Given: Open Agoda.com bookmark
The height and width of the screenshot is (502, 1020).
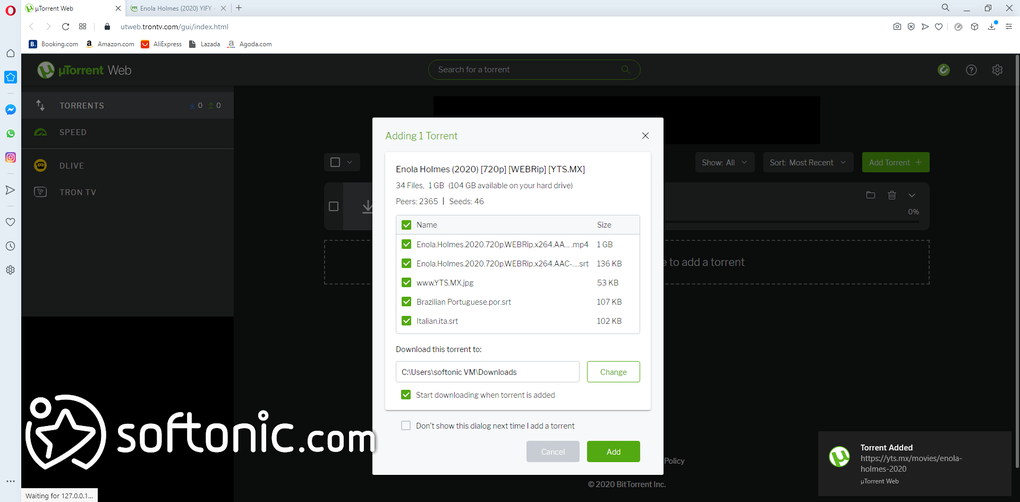Looking at the screenshot, I should pos(250,44).
